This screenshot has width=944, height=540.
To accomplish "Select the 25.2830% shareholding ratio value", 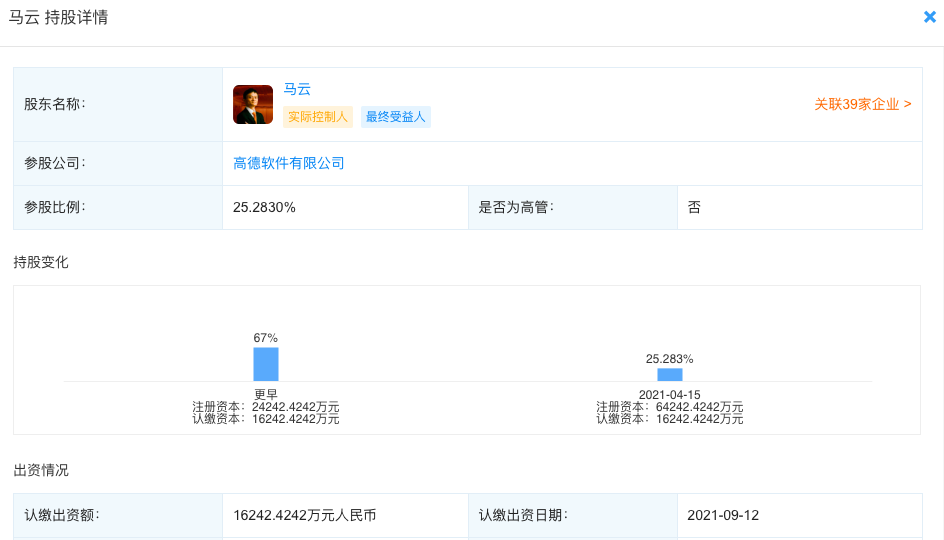I will [264, 207].
